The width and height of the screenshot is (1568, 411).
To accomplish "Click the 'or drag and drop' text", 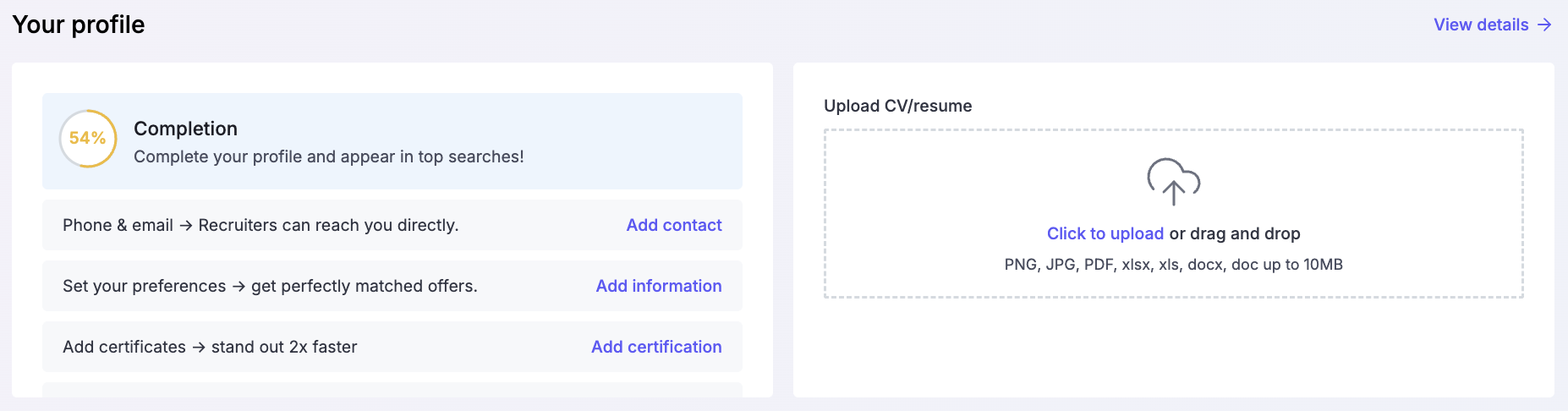I will point(1234,233).
